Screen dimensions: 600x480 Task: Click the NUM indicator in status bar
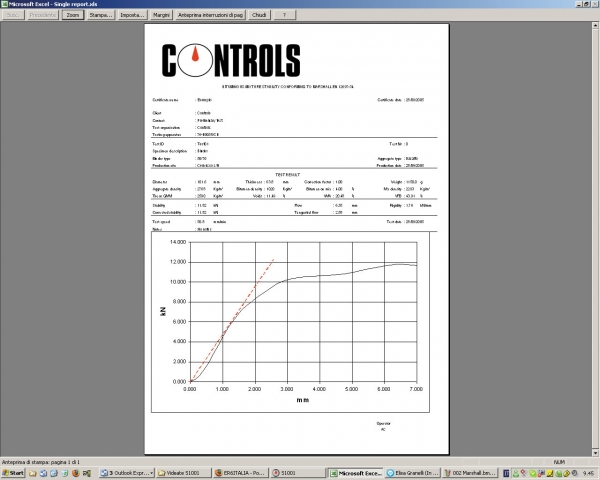coord(559,462)
